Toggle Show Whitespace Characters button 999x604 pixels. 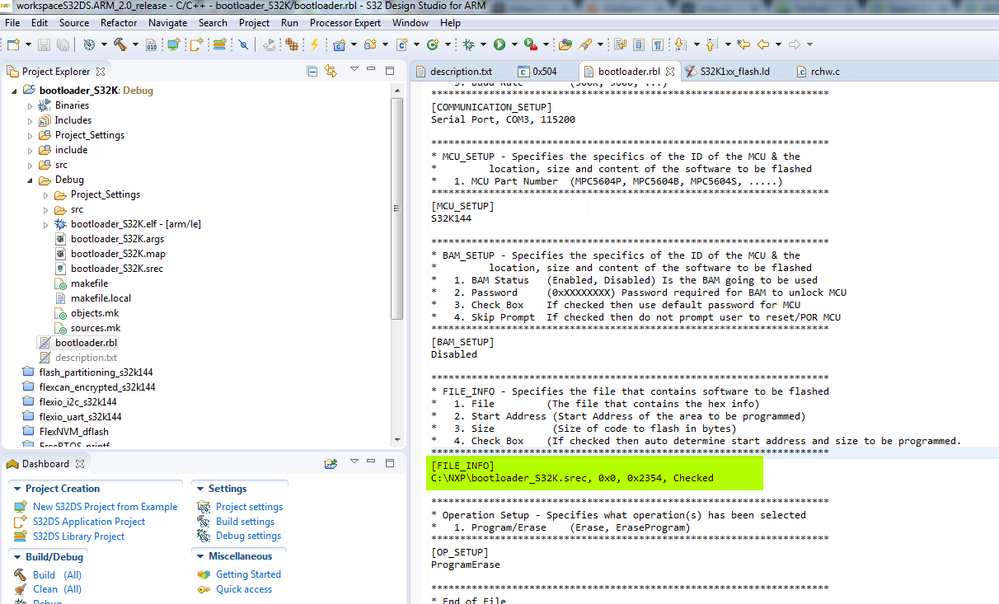[x=658, y=45]
